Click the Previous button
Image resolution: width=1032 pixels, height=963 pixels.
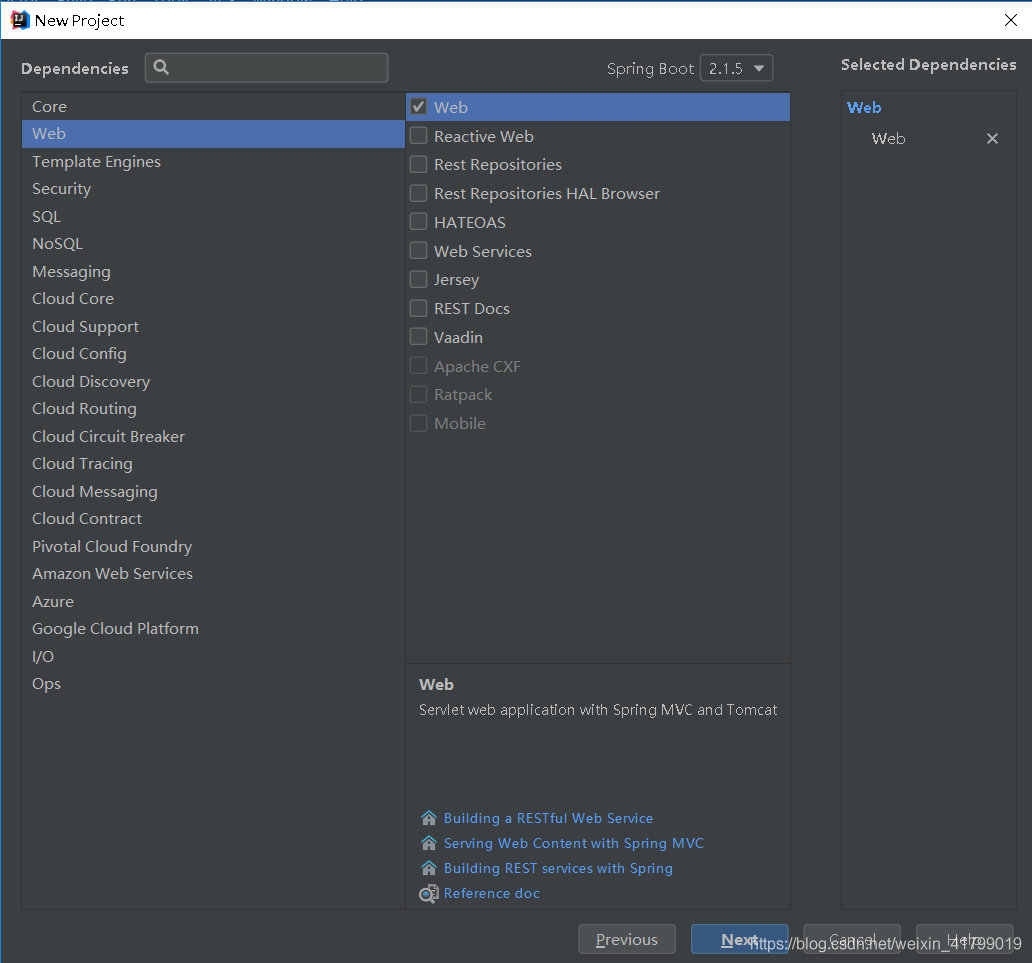(x=627, y=939)
